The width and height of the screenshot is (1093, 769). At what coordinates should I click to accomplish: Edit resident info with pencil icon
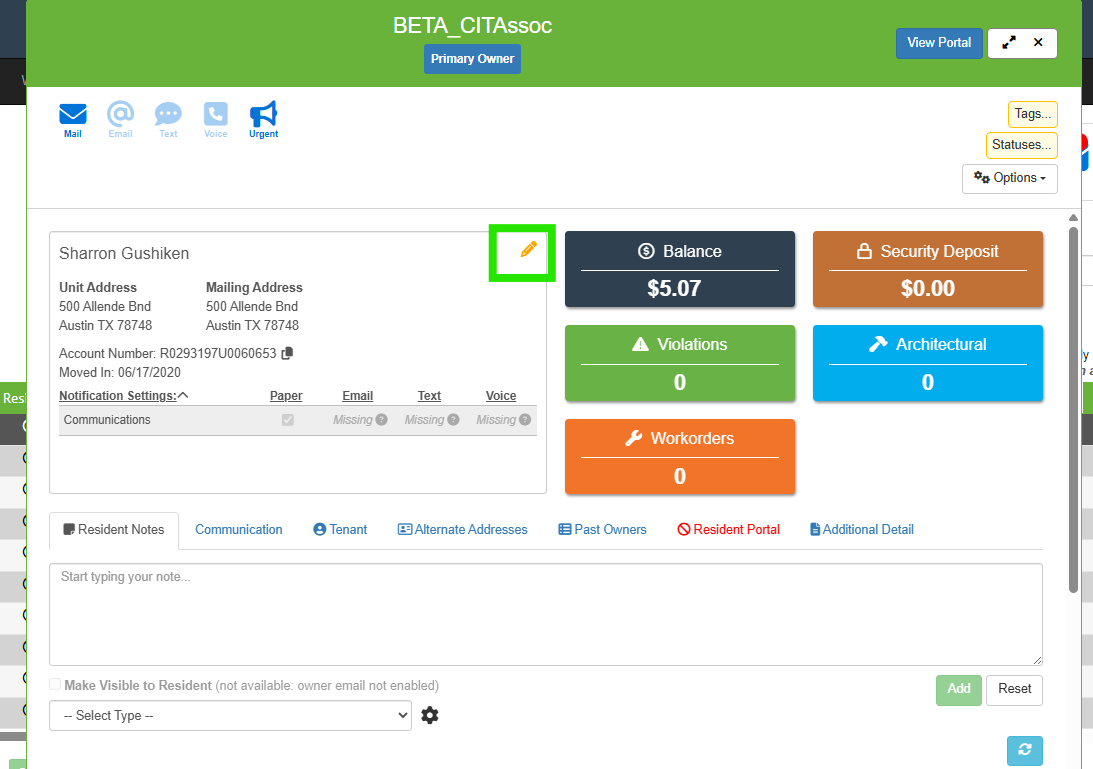tap(528, 249)
